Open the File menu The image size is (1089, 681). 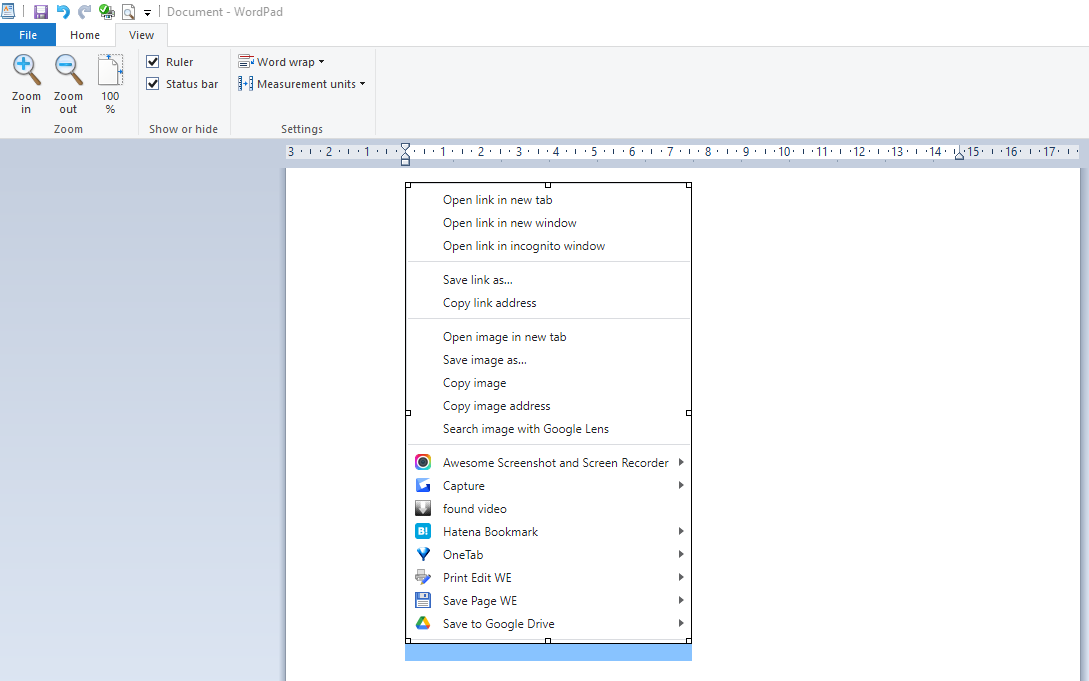[x=28, y=35]
